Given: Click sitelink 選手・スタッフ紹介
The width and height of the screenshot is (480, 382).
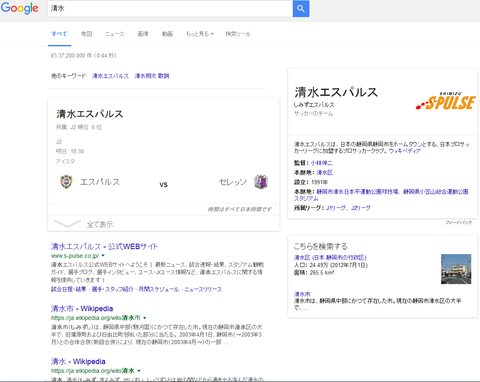Looking at the screenshot, I should 112,289.
